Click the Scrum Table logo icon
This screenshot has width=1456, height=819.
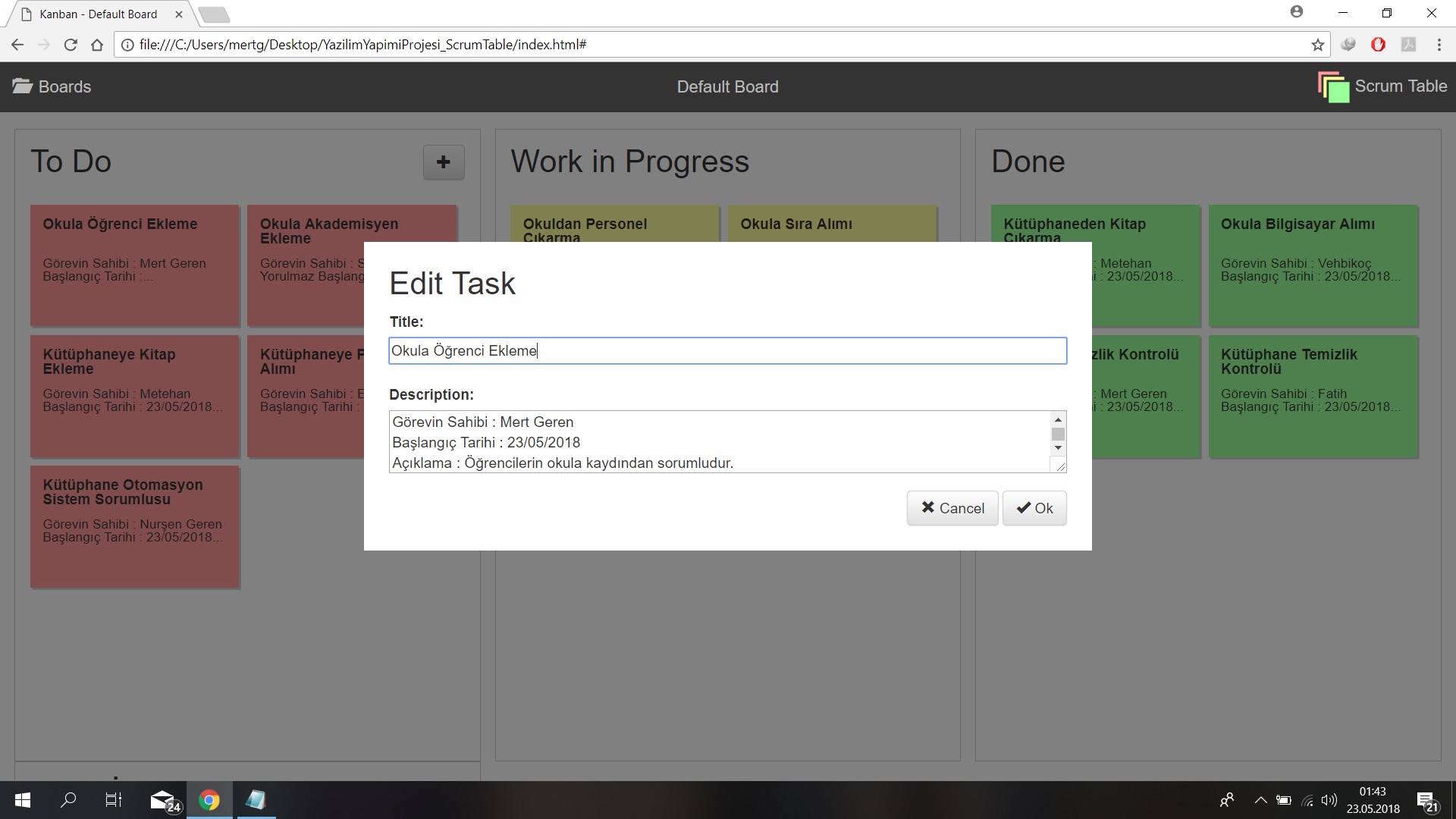(x=1333, y=86)
